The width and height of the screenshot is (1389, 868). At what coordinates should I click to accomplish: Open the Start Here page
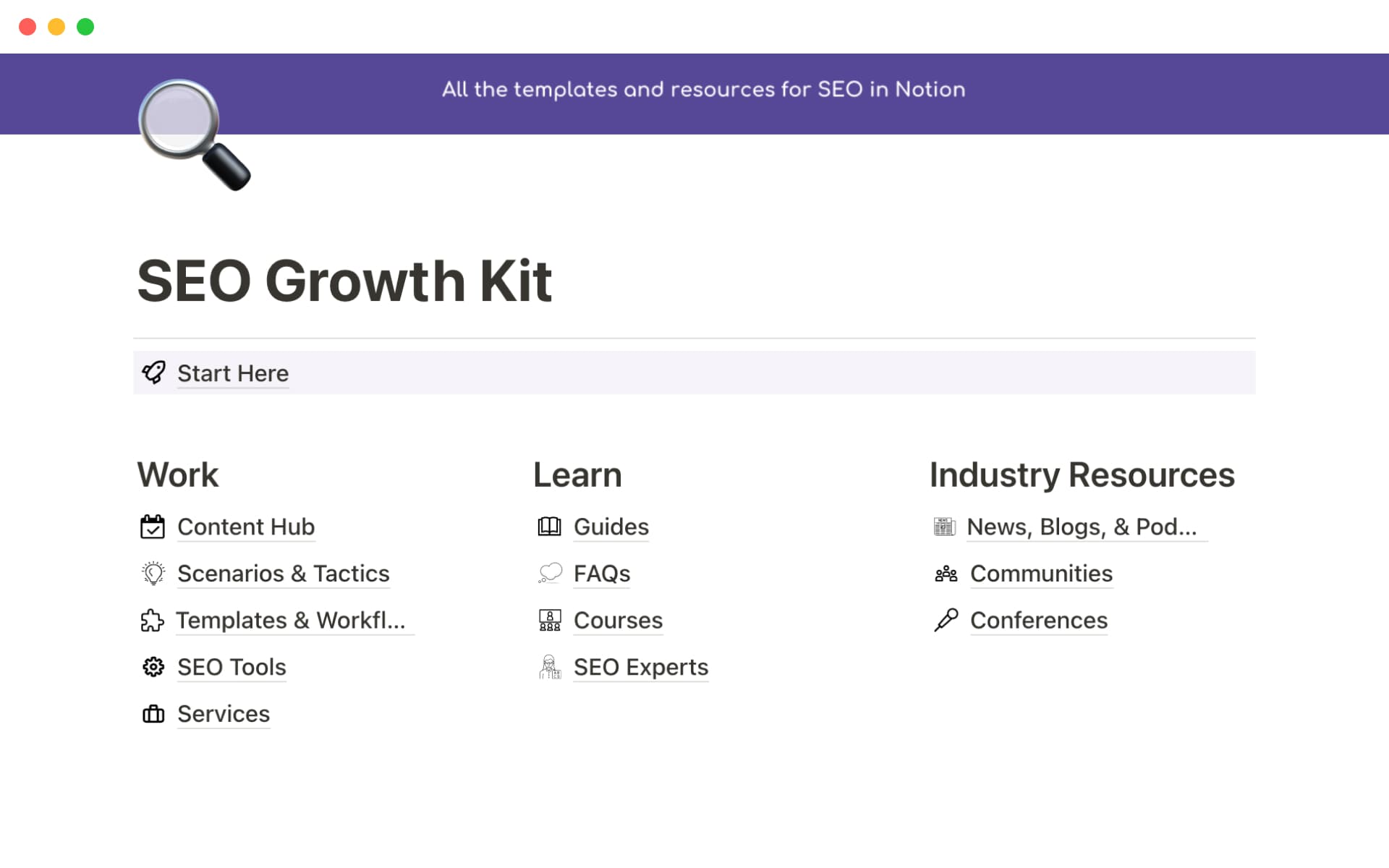[x=233, y=373]
